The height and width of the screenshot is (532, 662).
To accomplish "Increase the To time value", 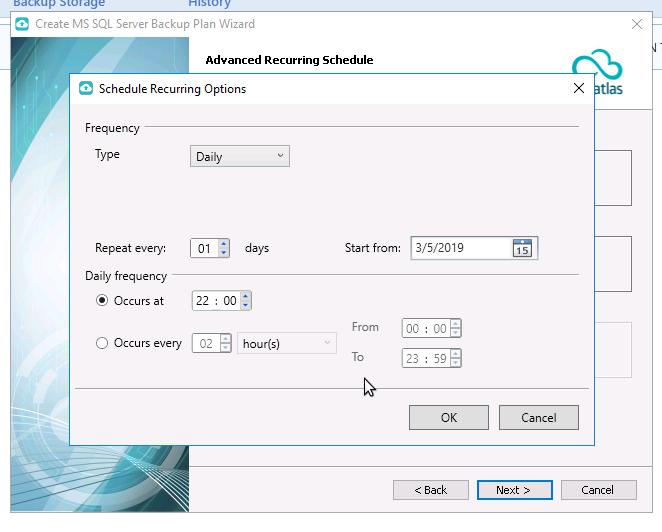I will coord(456,354).
